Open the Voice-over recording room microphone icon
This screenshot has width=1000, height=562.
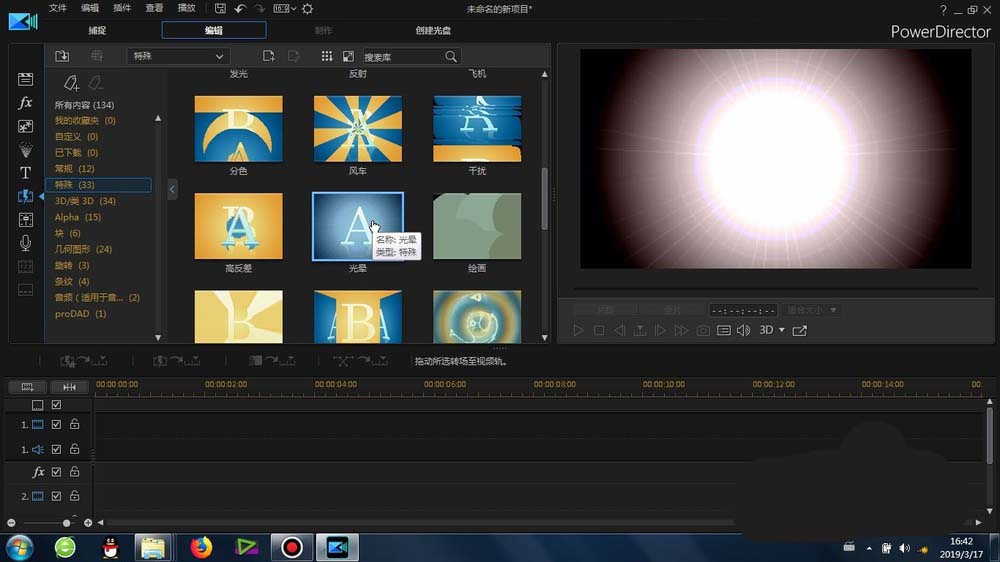tap(25, 243)
